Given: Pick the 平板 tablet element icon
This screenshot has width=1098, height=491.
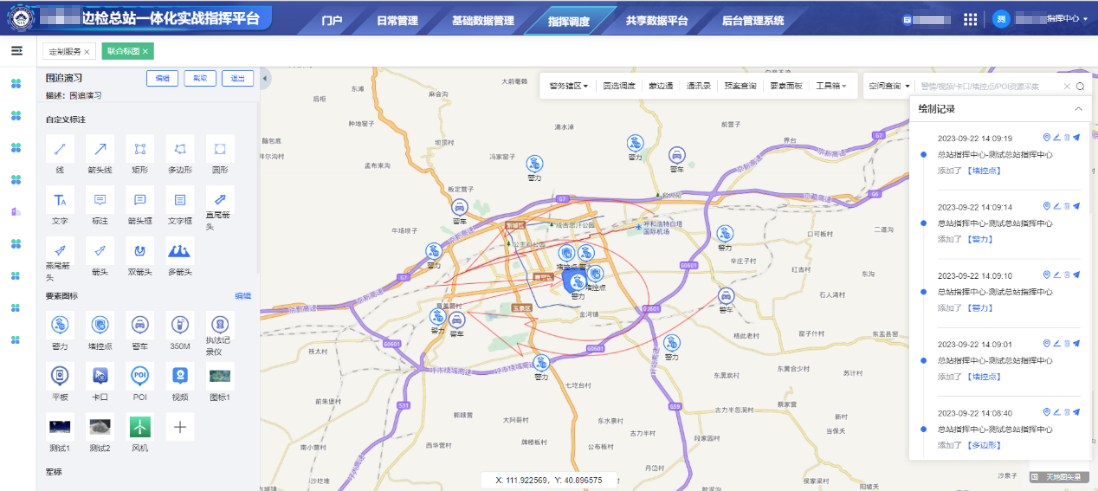Looking at the screenshot, I should tap(60, 376).
